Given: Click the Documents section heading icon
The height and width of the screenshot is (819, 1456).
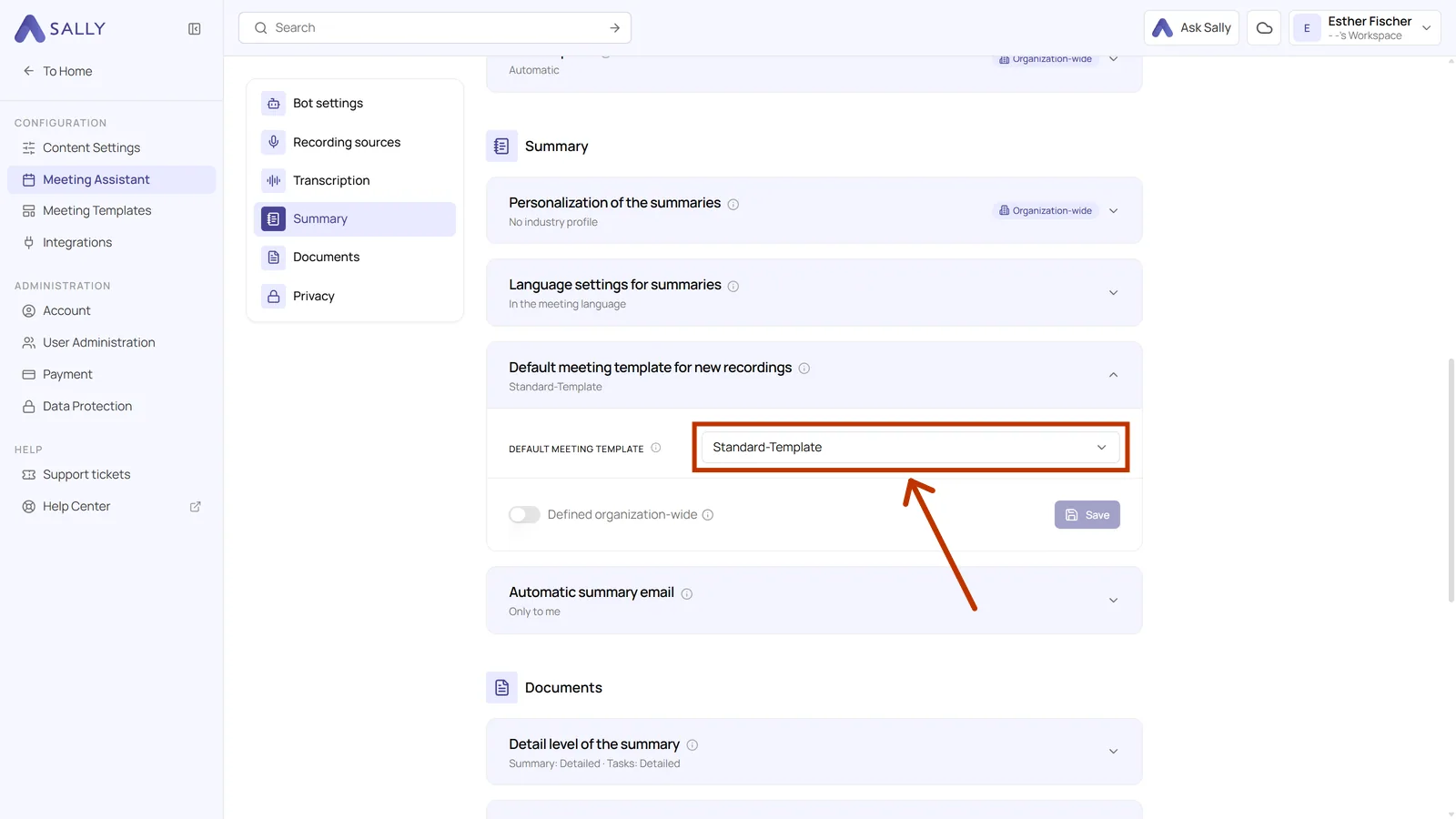Looking at the screenshot, I should coord(501,688).
